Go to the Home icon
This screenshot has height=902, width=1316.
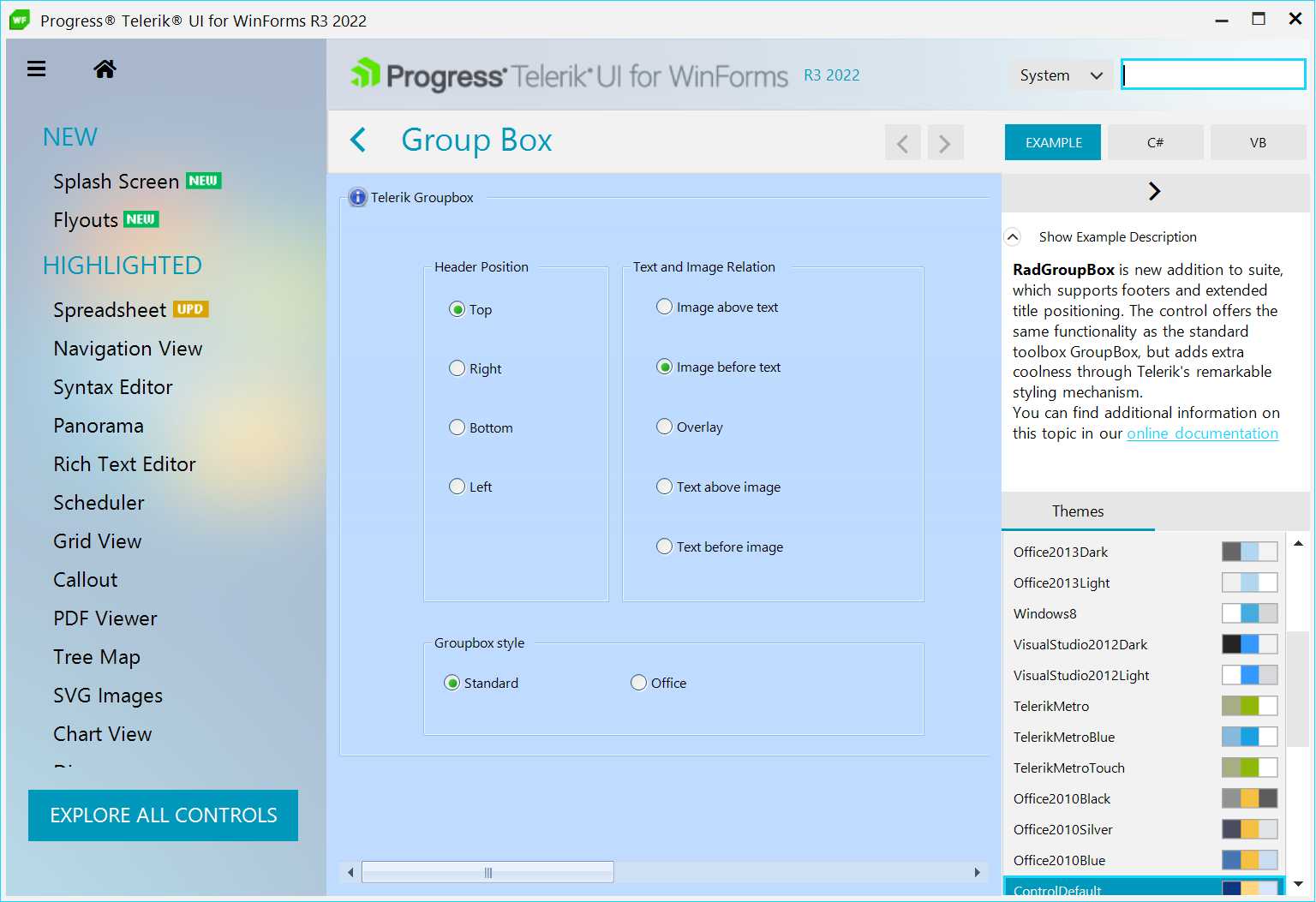tap(105, 69)
